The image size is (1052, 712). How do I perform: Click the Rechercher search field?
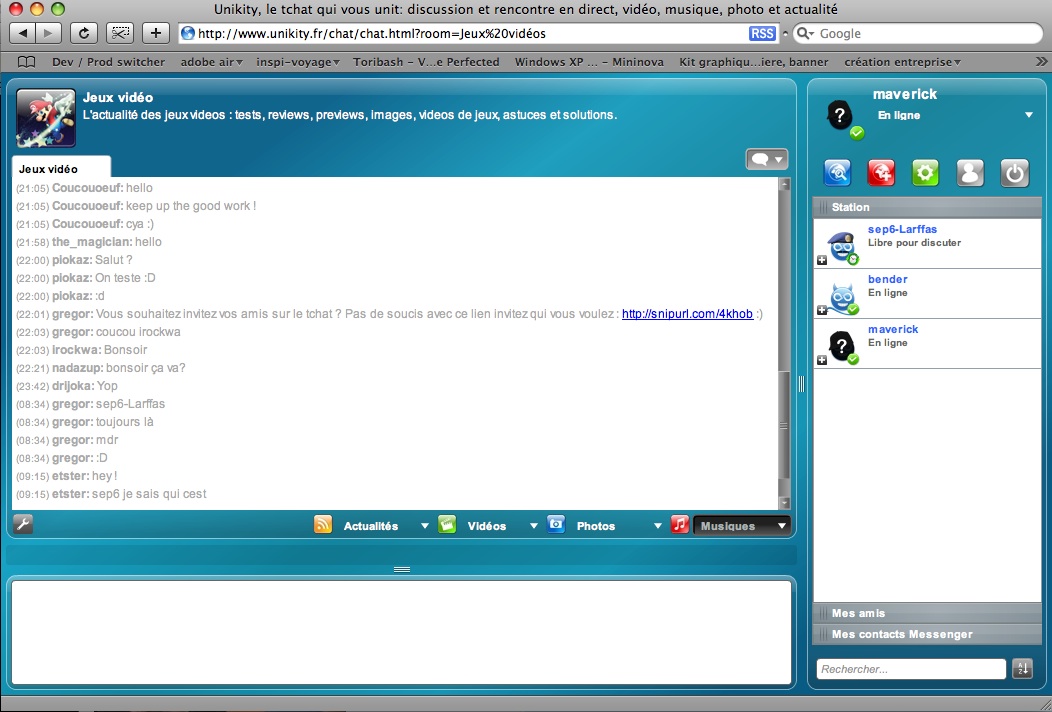pos(911,669)
